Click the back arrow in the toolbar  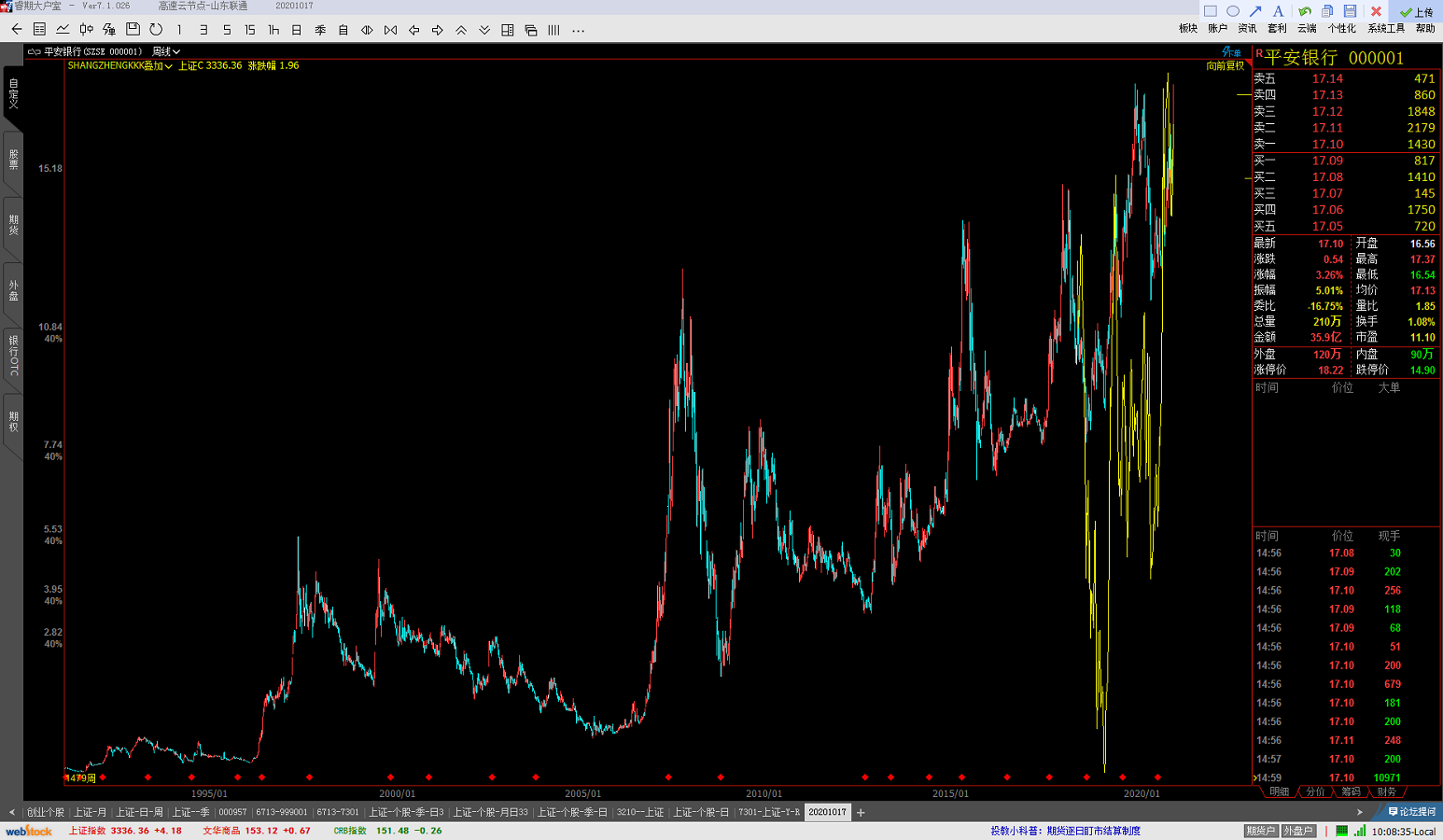pyautogui.click(x=16, y=30)
